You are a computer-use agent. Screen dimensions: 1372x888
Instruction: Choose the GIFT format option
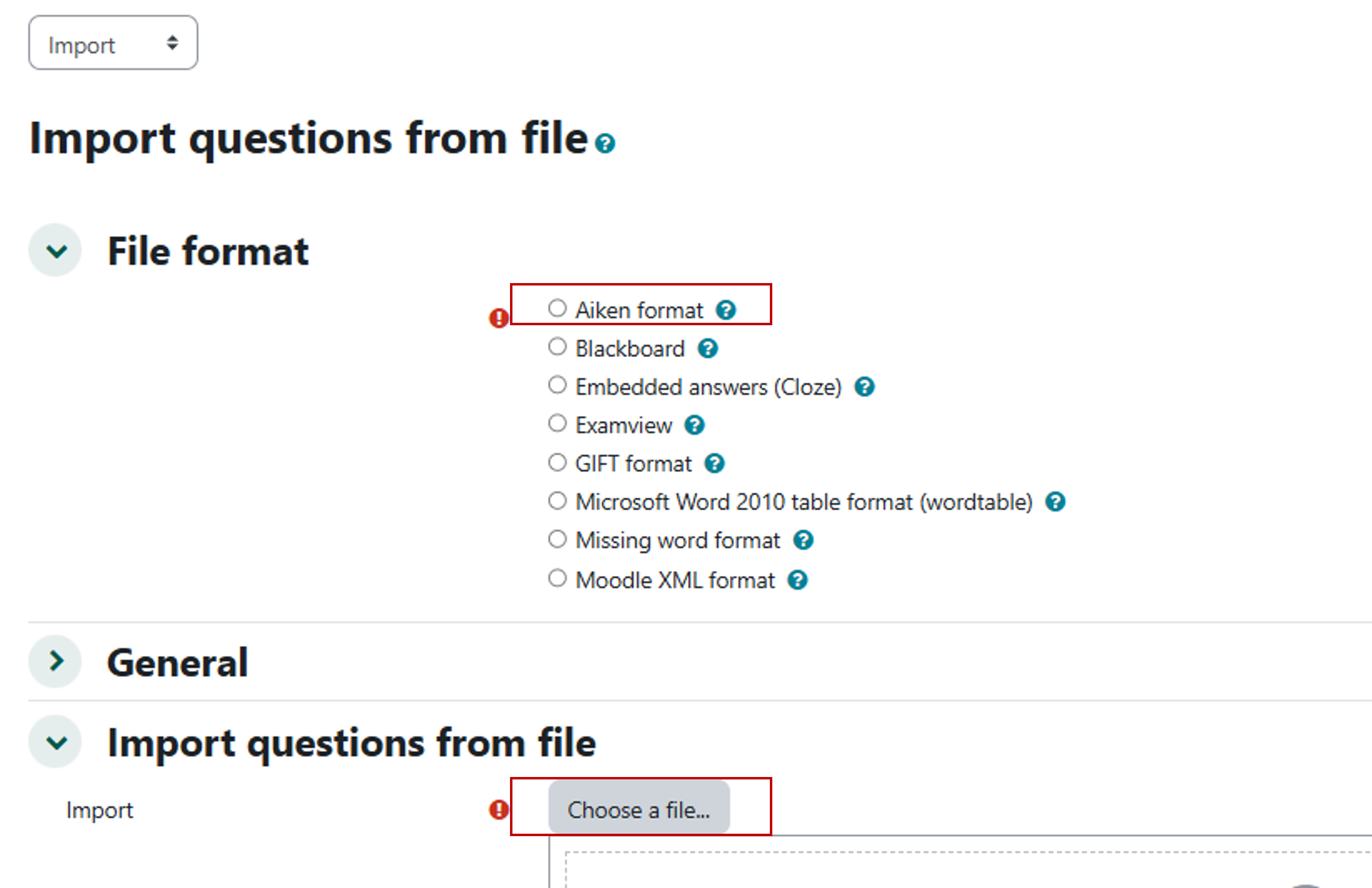coord(557,462)
